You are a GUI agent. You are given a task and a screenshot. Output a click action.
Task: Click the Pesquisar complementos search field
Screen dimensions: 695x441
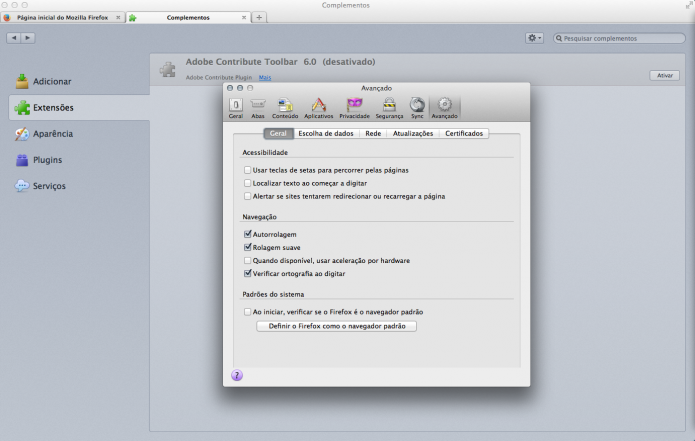coord(619,39)
